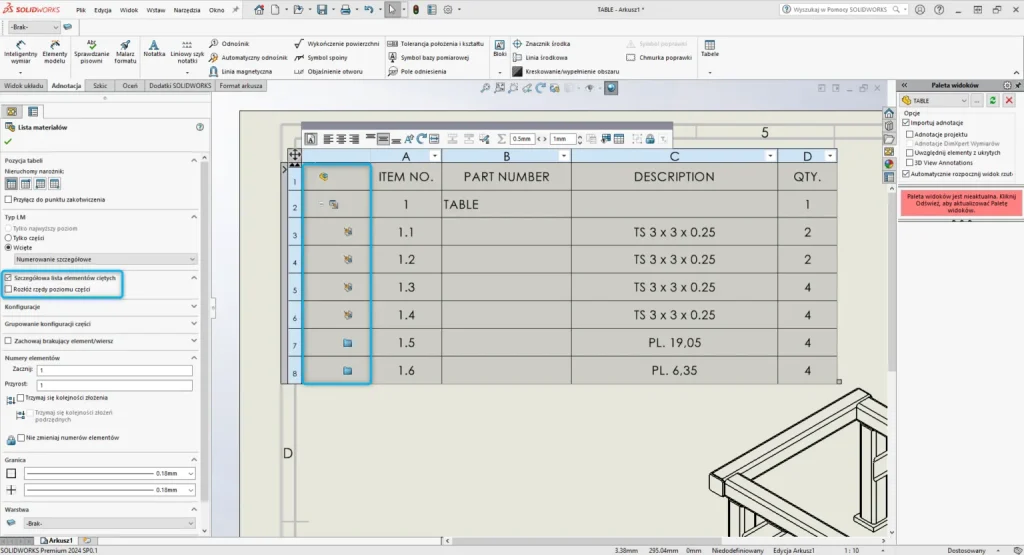Choose Liniowy szyk notatki tool
Viewport: 1024px width, 555px height.
[x=187, y=52]
